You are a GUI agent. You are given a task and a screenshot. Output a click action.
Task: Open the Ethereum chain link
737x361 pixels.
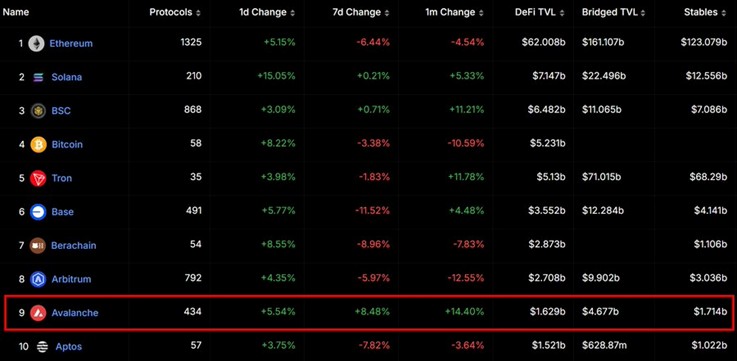click(x=71, y=44)
